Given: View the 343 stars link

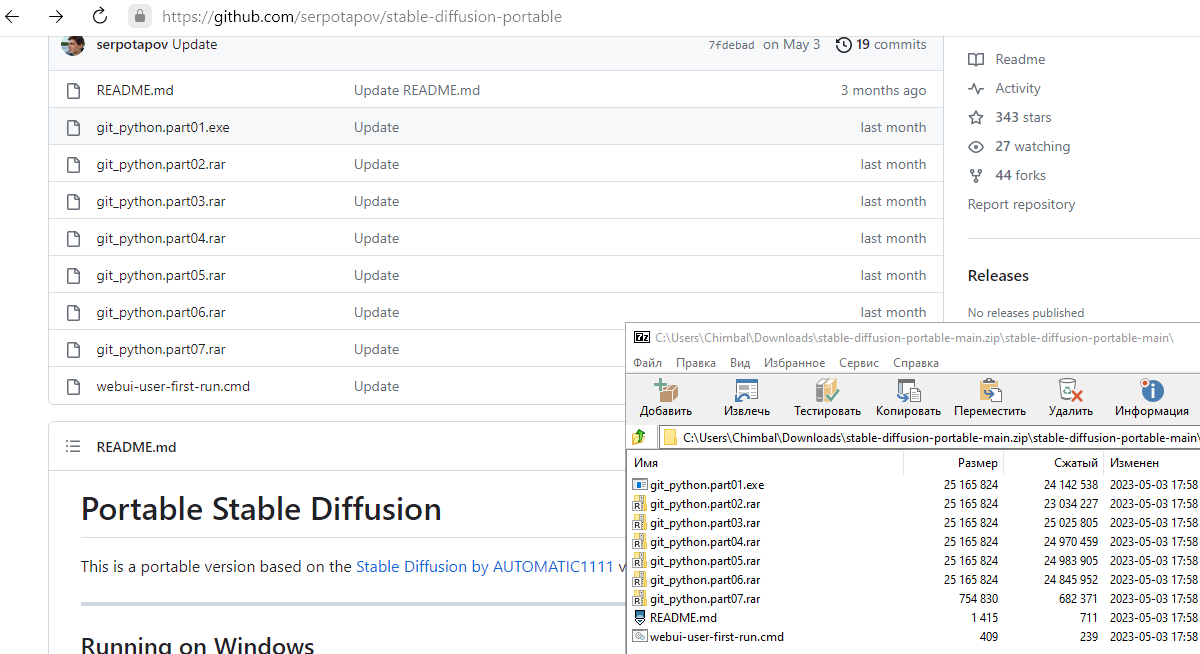Looking at the screenshot, I should click(1010, 117).
